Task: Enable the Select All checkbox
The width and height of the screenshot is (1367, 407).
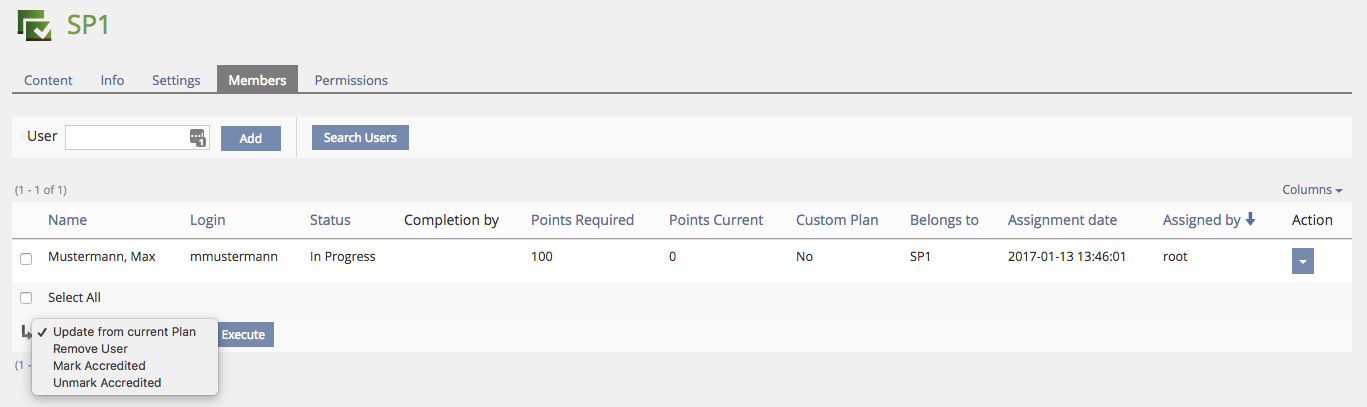Action: click(x=26, y=298)
